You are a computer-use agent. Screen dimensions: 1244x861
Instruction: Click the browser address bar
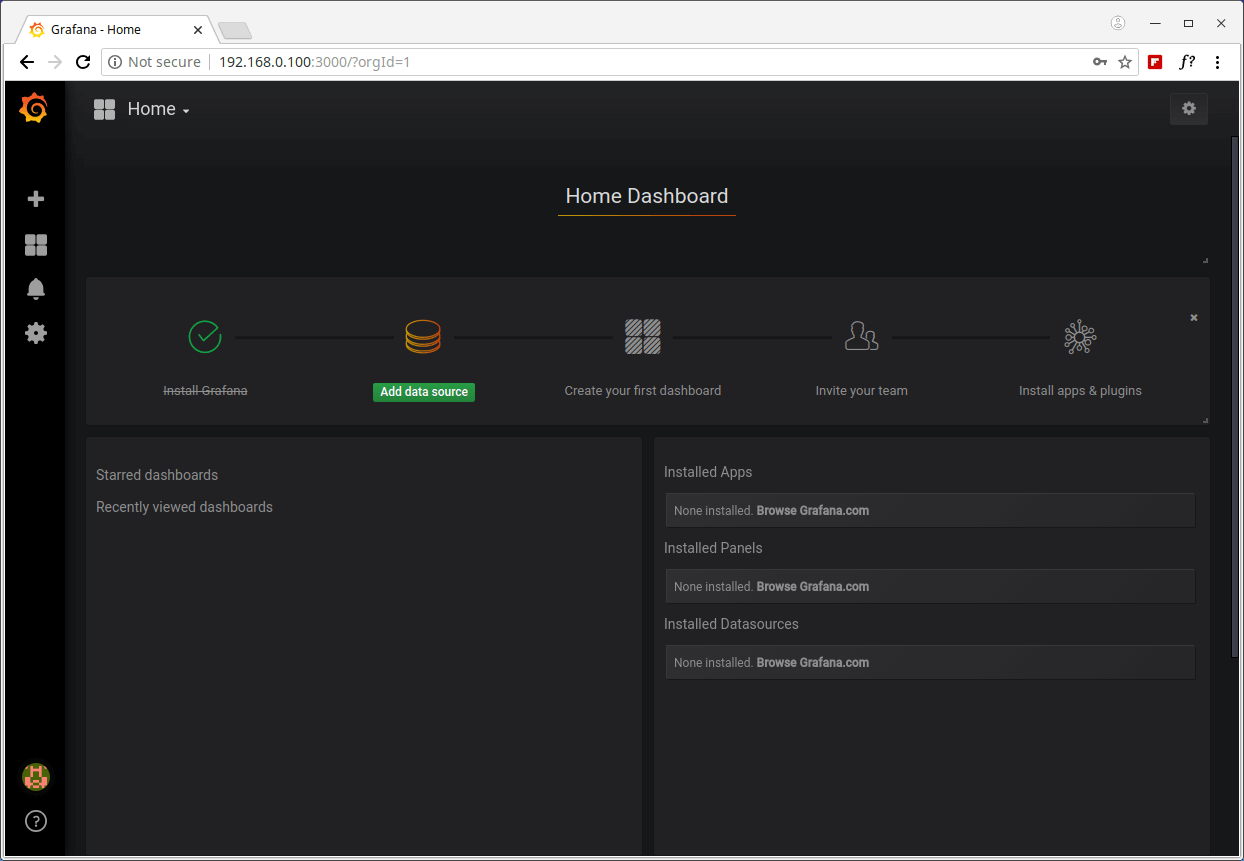[x=640, y=62]
